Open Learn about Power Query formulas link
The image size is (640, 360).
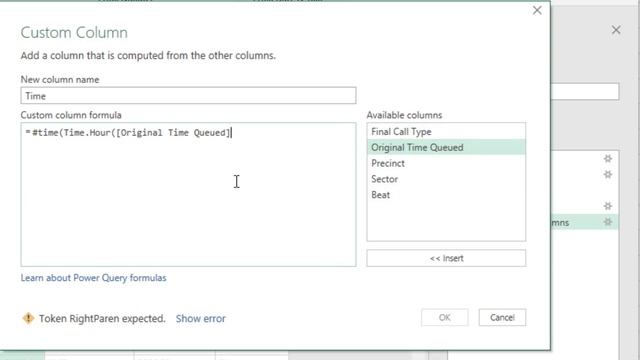pos(93,278)
